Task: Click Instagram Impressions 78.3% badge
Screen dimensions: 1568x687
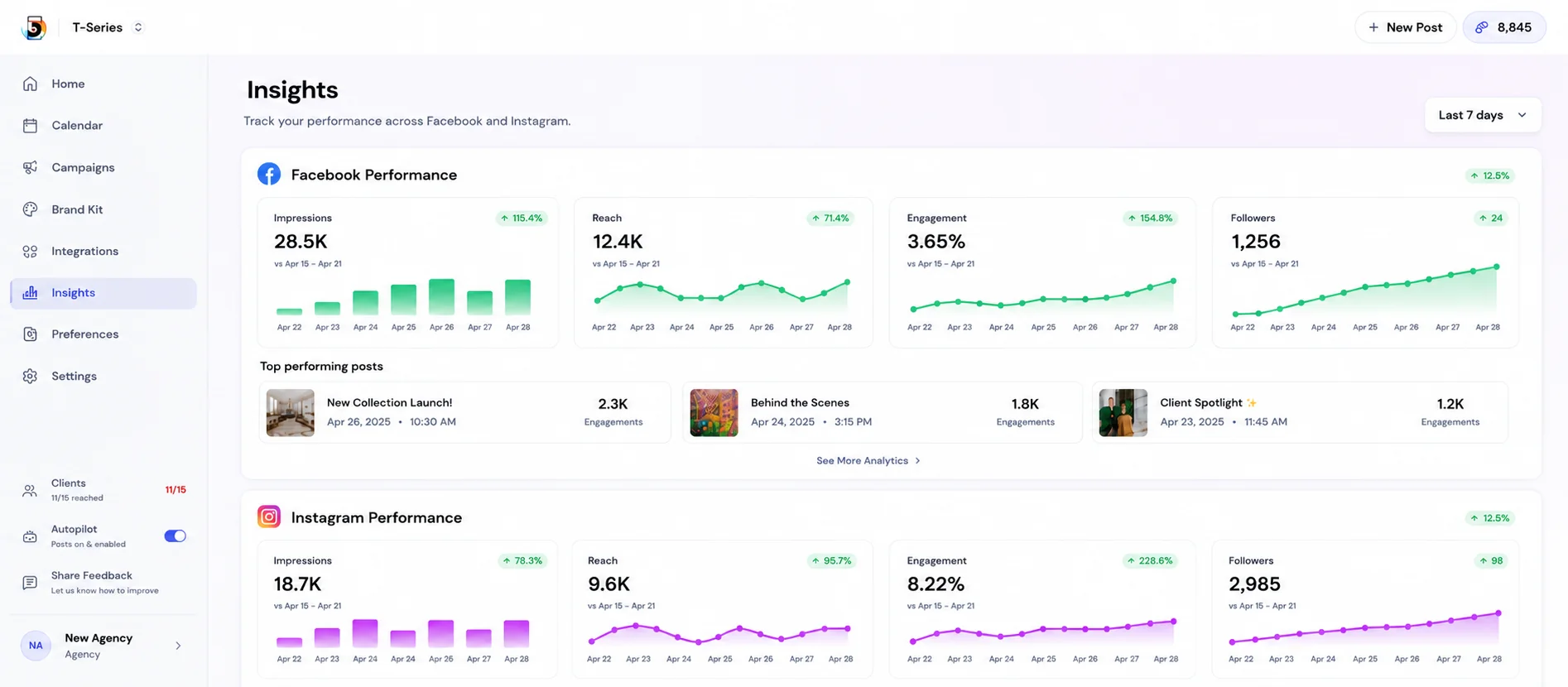Action: click(x=522, y=561)
